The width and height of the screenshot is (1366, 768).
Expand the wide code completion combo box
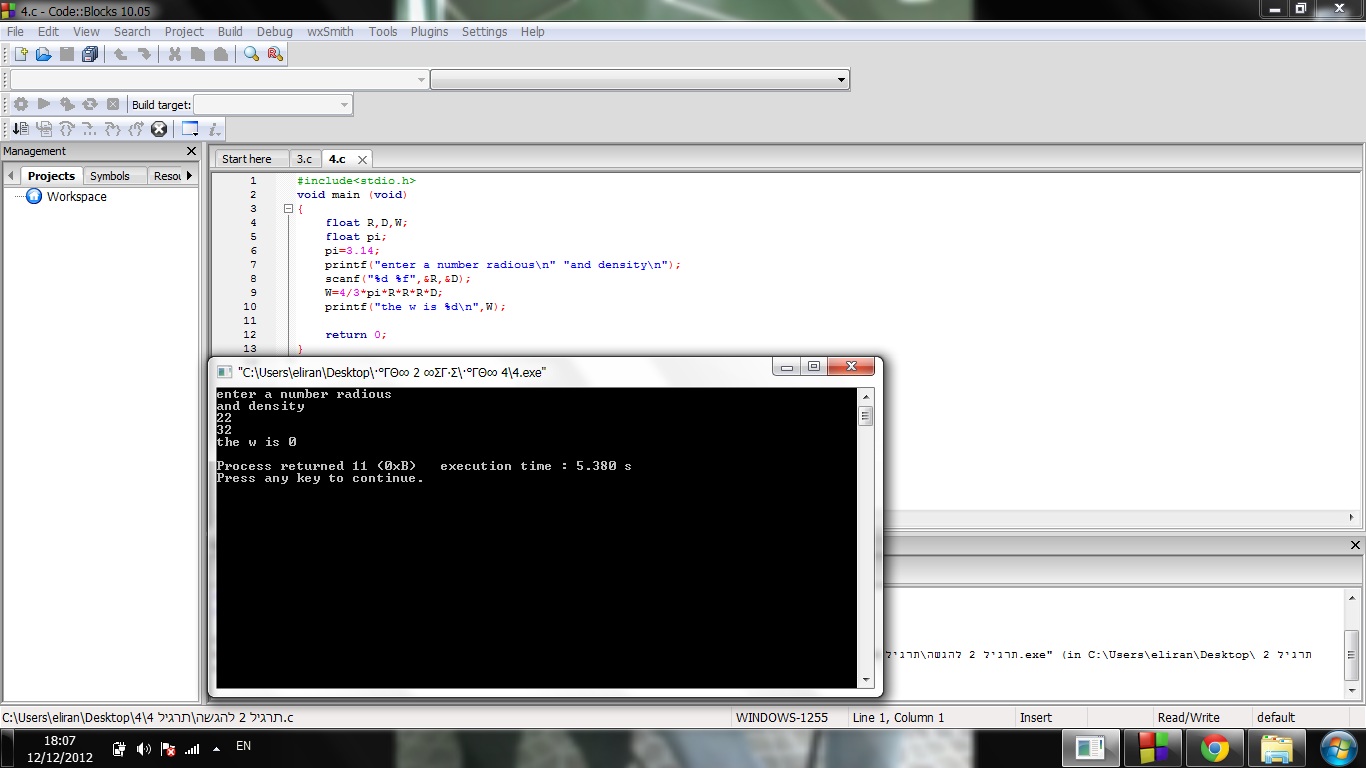(841, 80)
